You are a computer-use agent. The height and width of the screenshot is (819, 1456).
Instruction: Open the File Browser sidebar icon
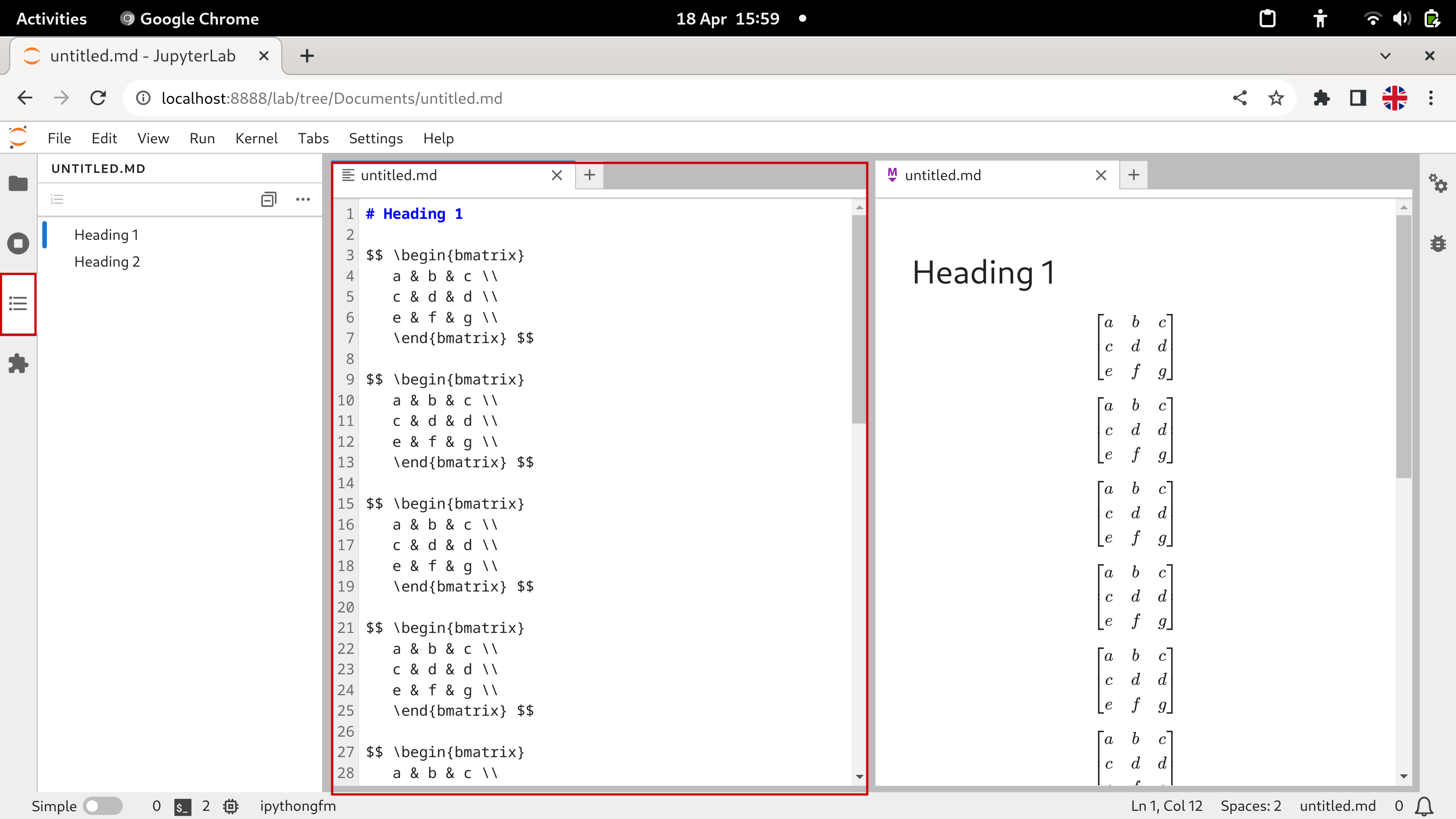coord(18,184)
